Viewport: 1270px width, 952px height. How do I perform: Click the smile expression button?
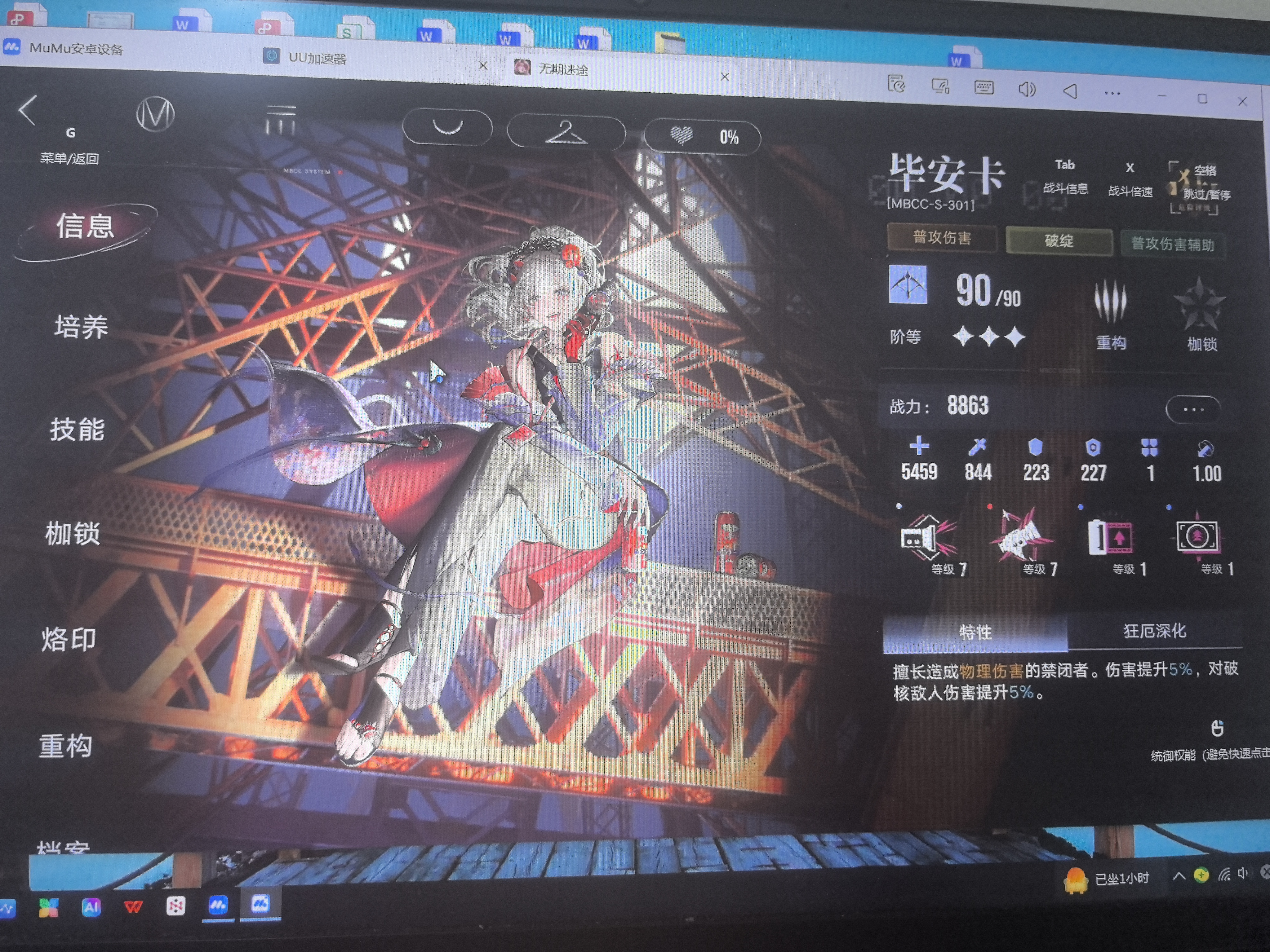point(447,127)
